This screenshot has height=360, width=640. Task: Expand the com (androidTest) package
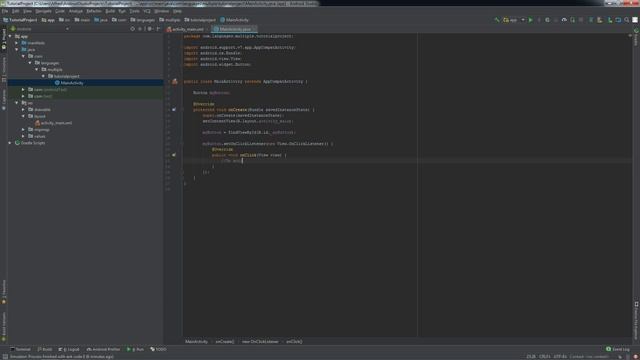[x=23, y=89]
